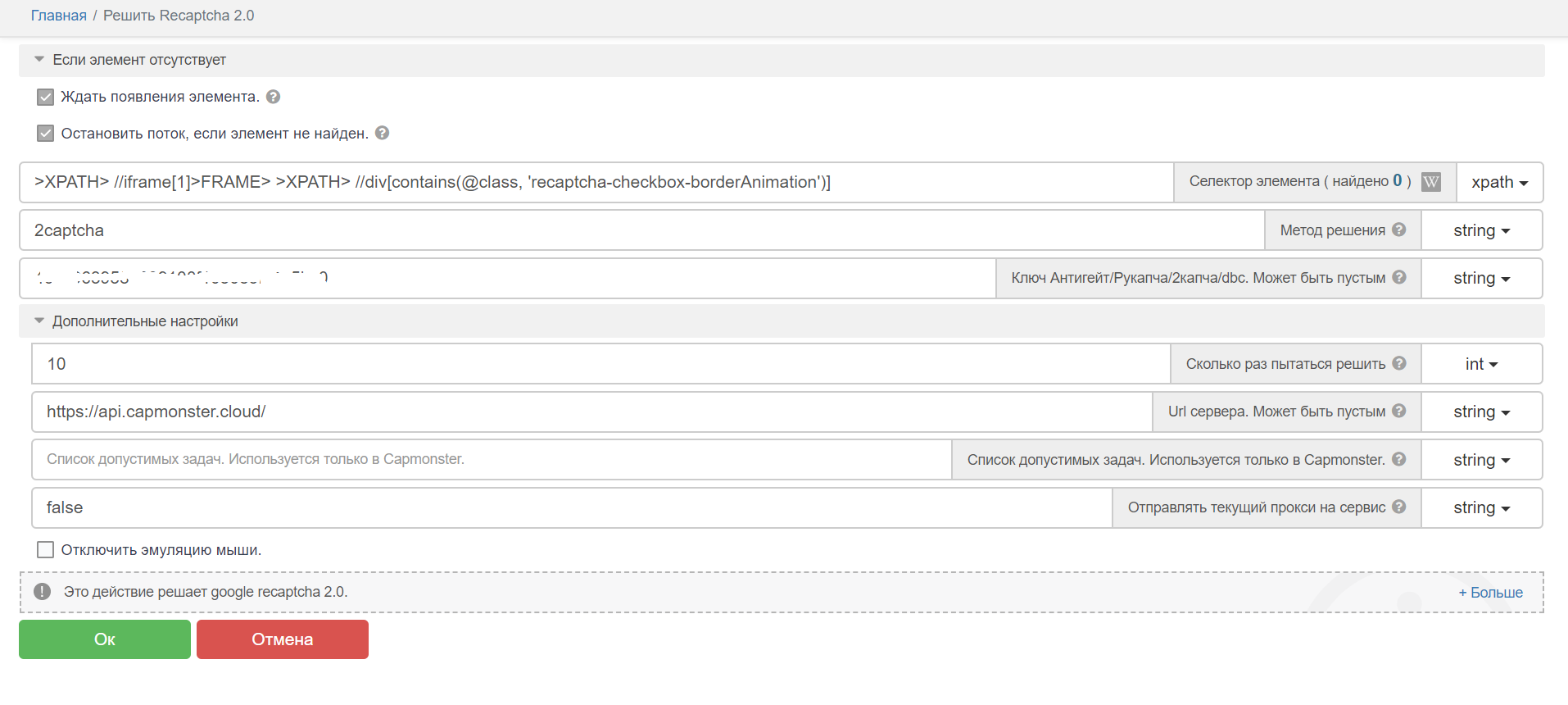This screenshot has width=1568, height=705.
Task: Click help icon next to 'Url сервера' label
Action: coord(1399,411)
